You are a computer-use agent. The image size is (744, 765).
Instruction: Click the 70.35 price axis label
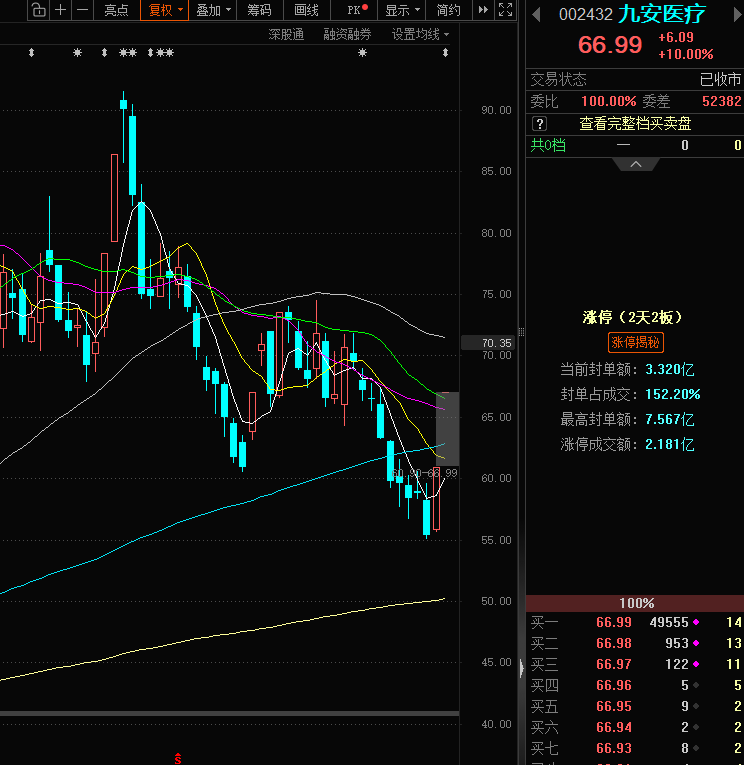point(488,343)
